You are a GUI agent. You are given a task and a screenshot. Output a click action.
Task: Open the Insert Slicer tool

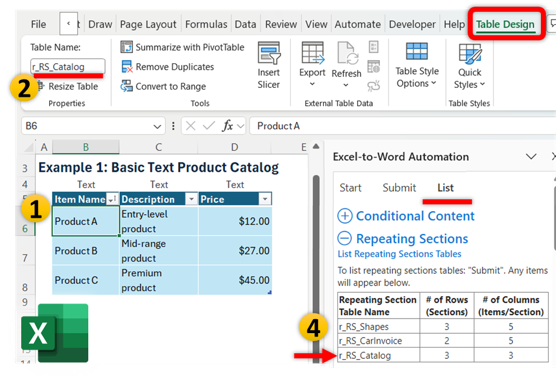[x=268, y=65]
